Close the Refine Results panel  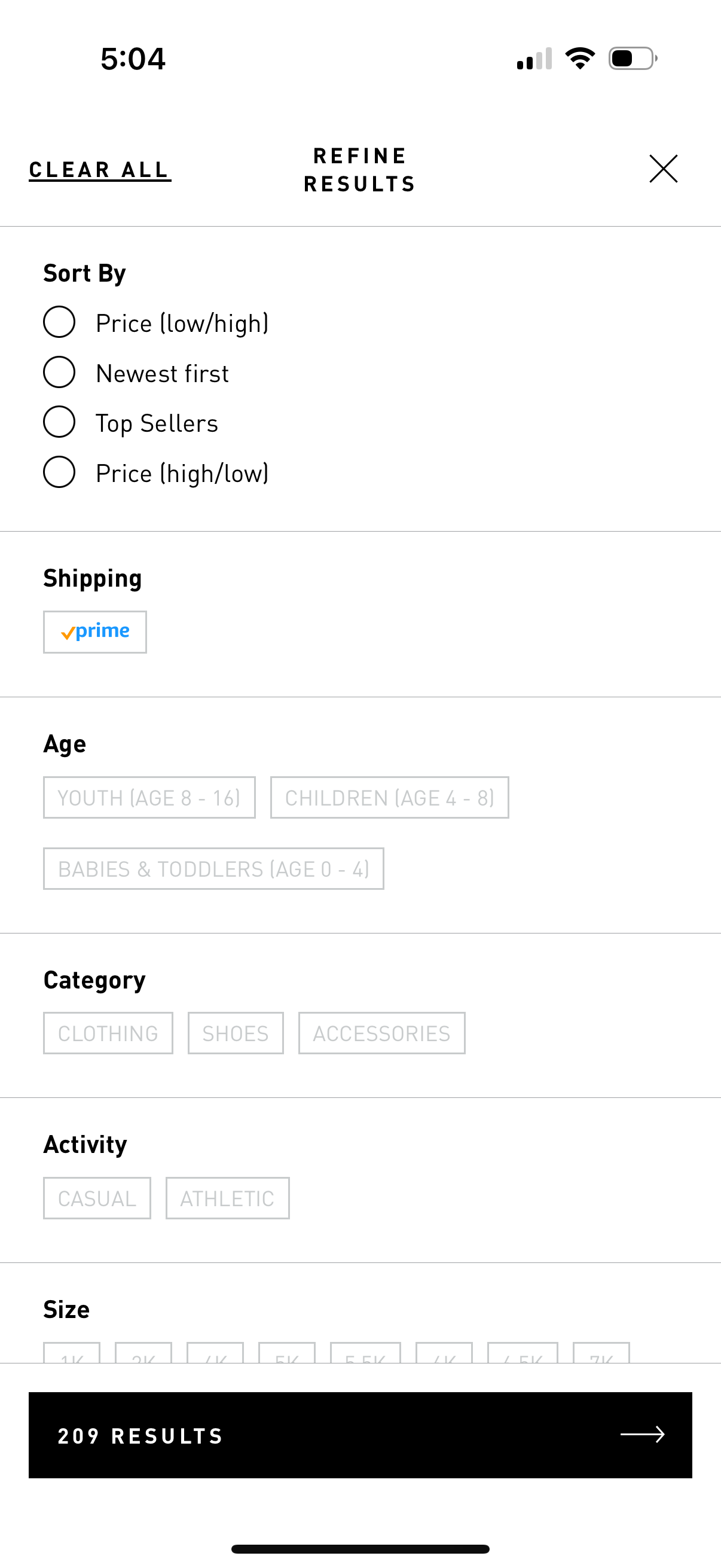coord(663,169)
